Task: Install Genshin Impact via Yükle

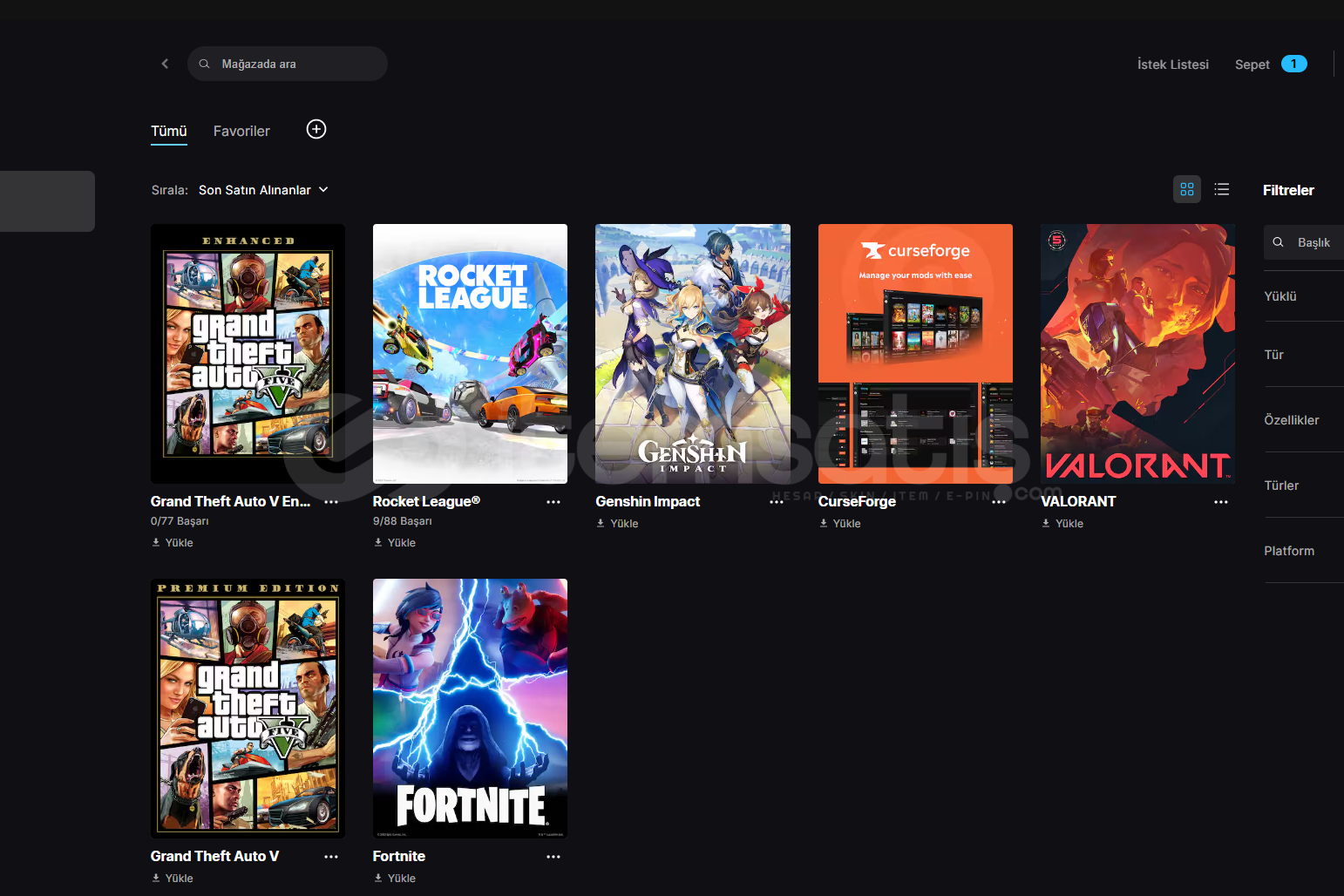Action: click(617, 523)
